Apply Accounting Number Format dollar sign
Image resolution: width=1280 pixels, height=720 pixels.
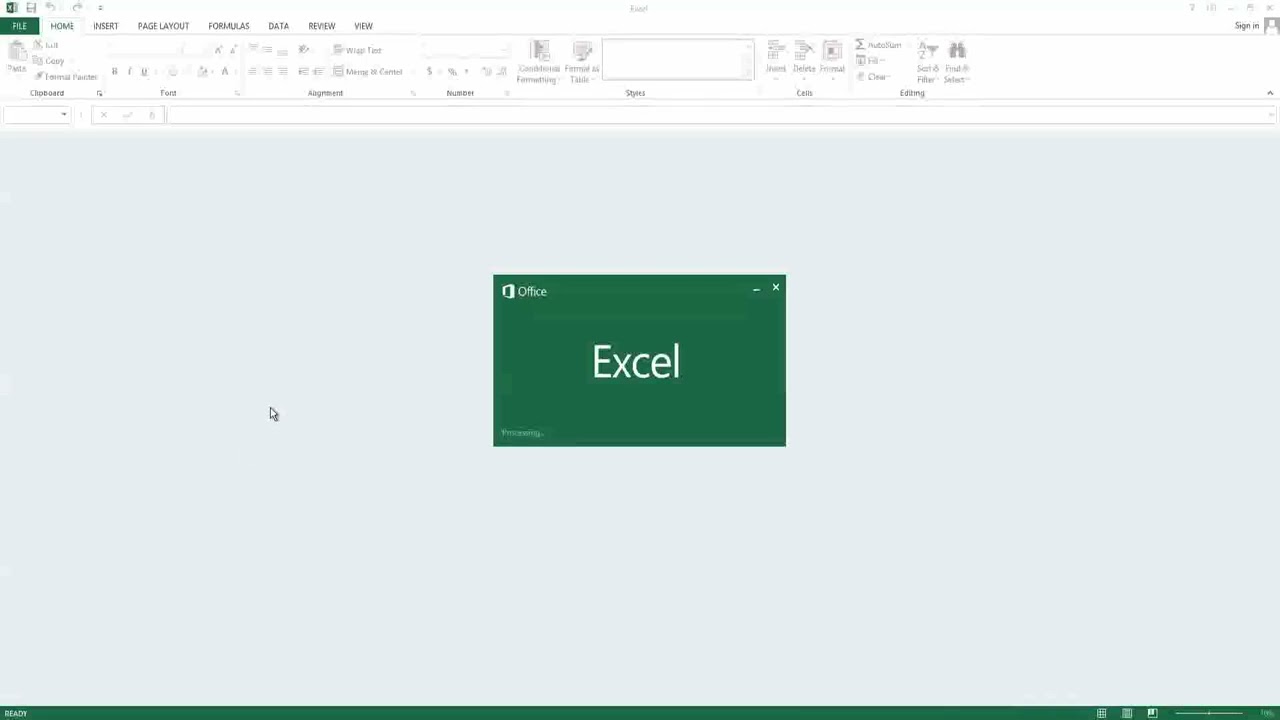coord(429,72)
